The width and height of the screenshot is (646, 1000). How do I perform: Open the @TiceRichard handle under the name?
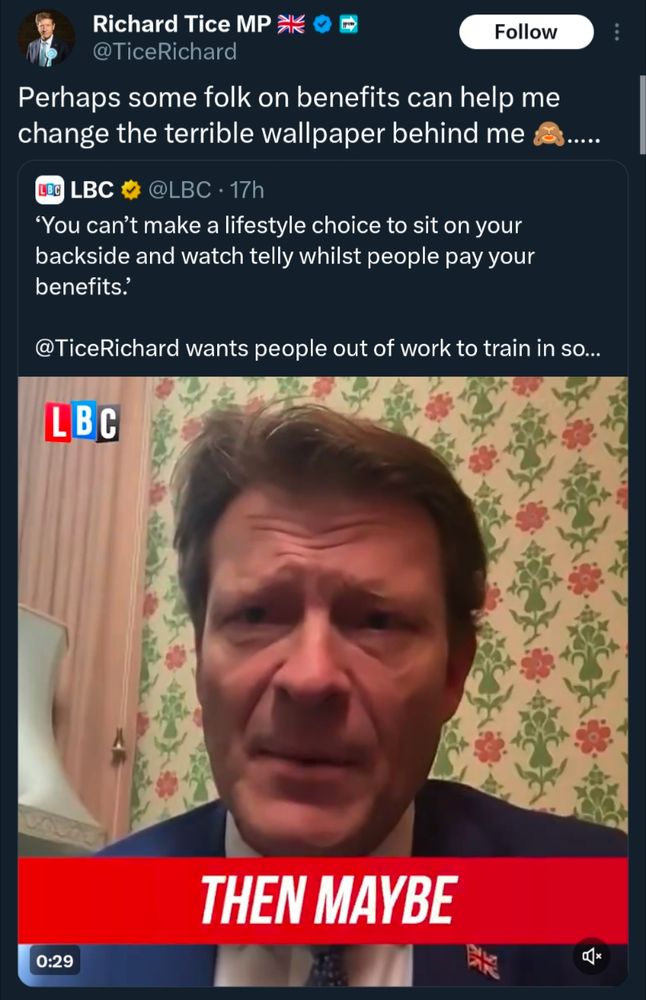click(x=165, y=52)
